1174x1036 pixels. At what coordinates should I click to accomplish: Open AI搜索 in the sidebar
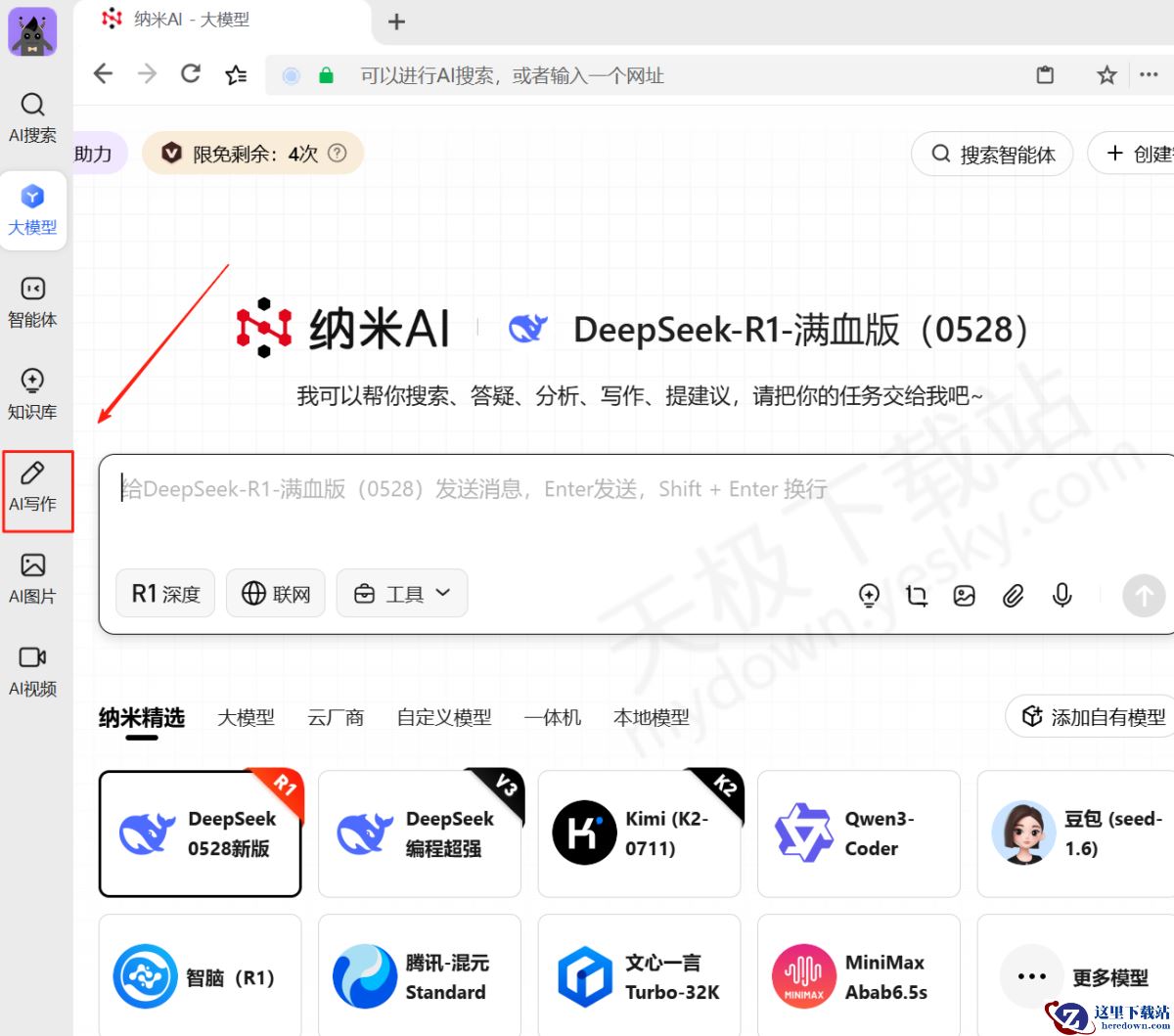click(32, 118)
